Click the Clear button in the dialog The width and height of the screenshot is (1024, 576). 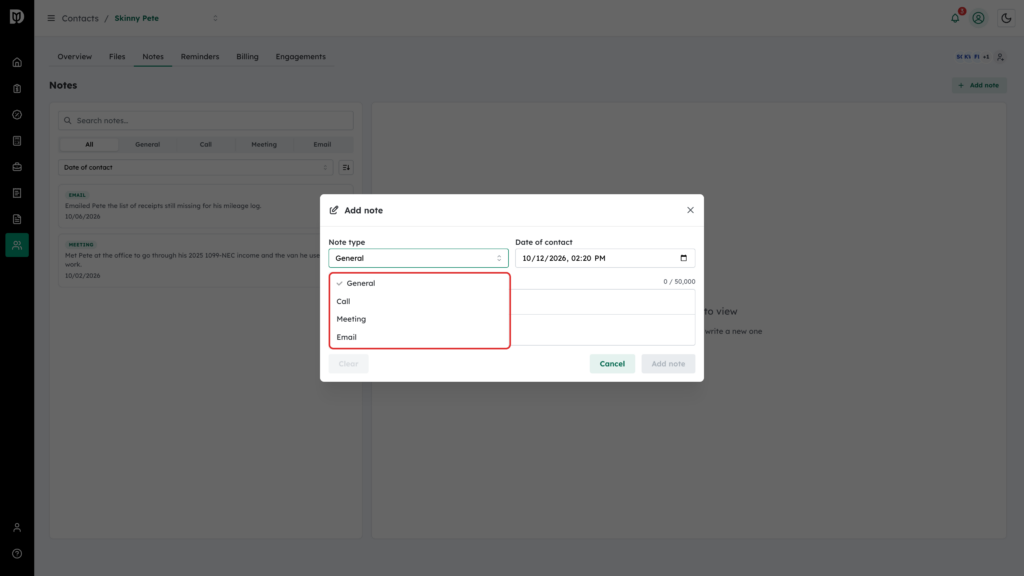[x=348, y=364]
